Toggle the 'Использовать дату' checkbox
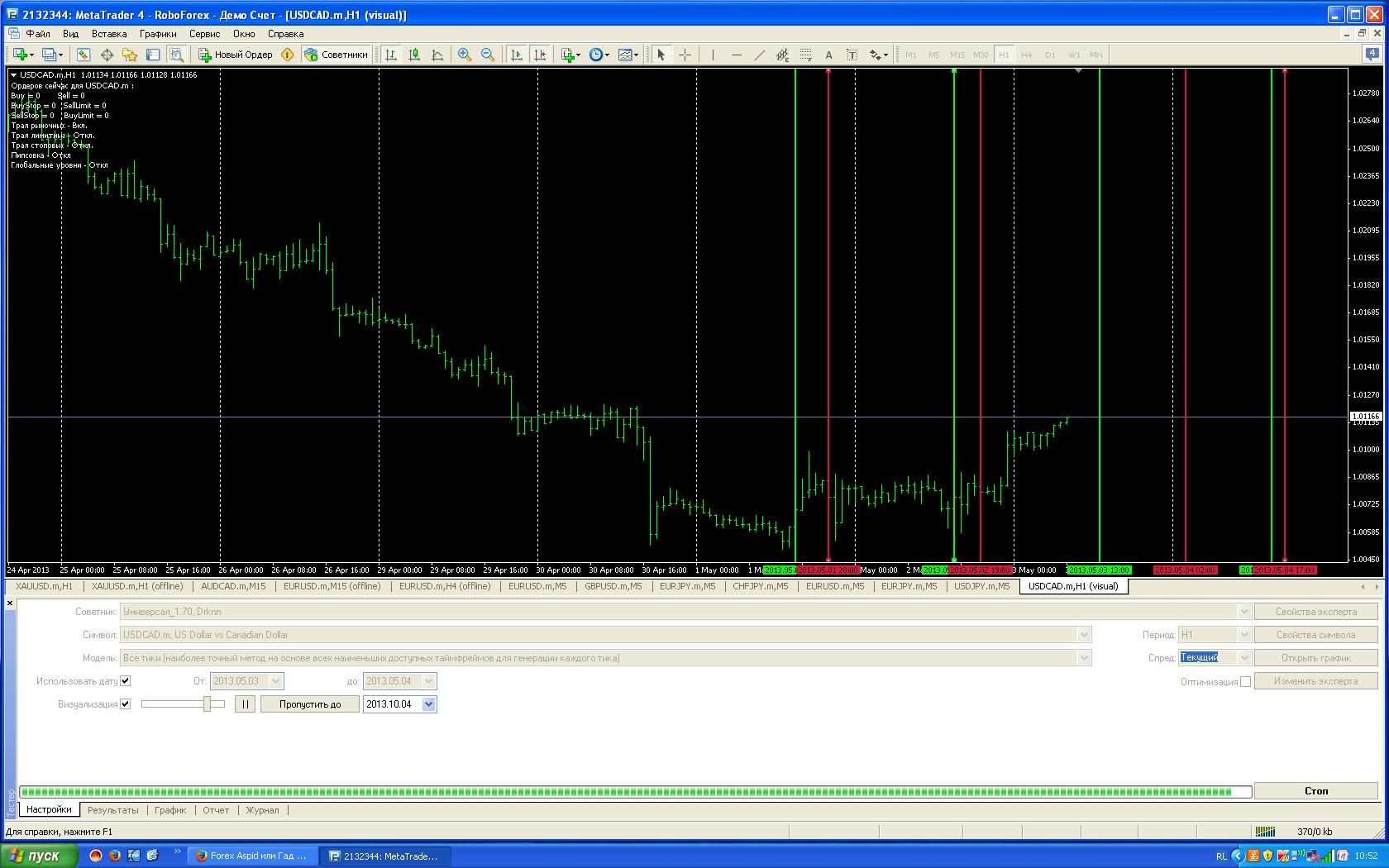Image resolution: width=1389 pixels, height=868 pixels. coord(126,681)
